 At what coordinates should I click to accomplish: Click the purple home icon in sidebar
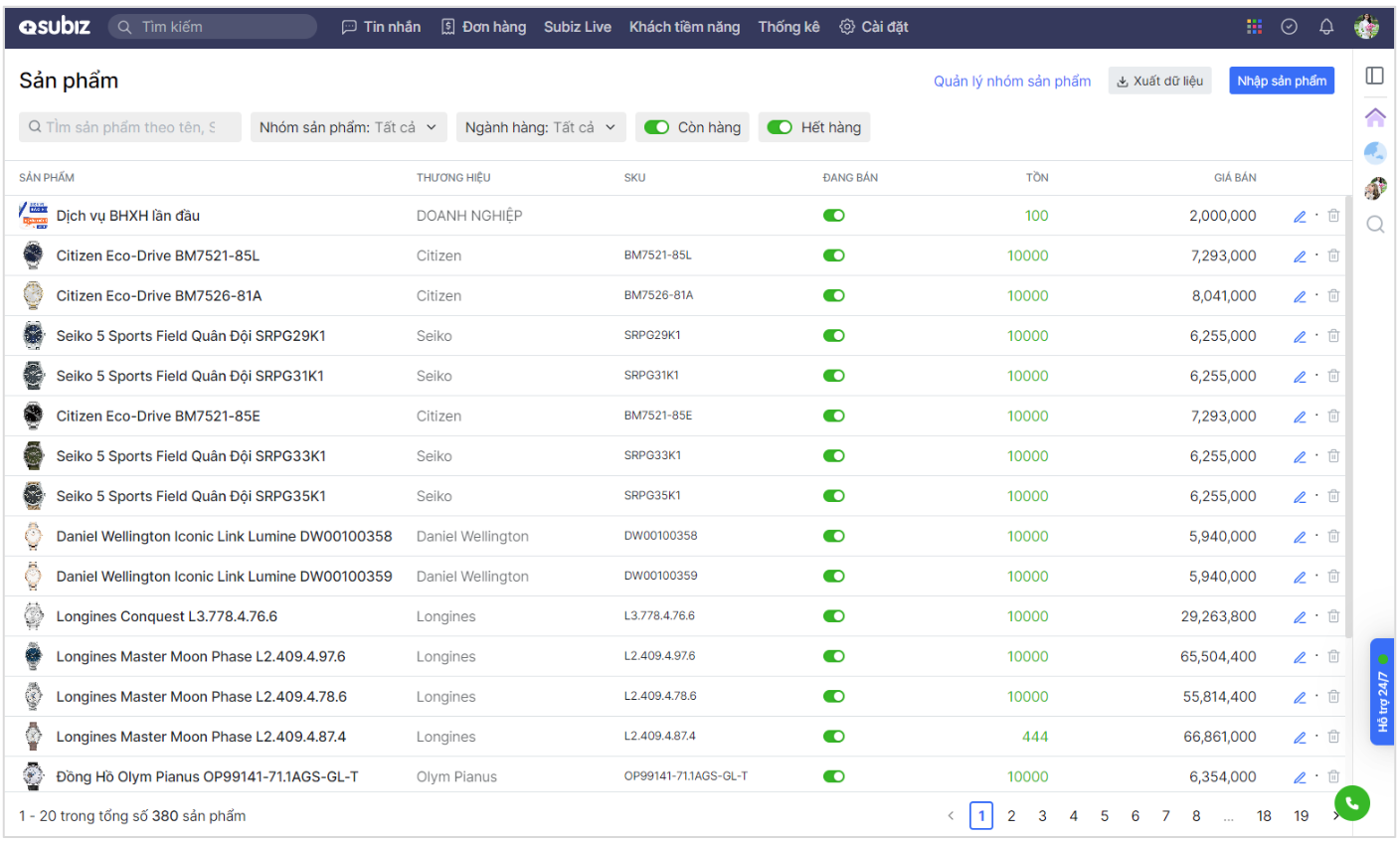coord(1375,117)
